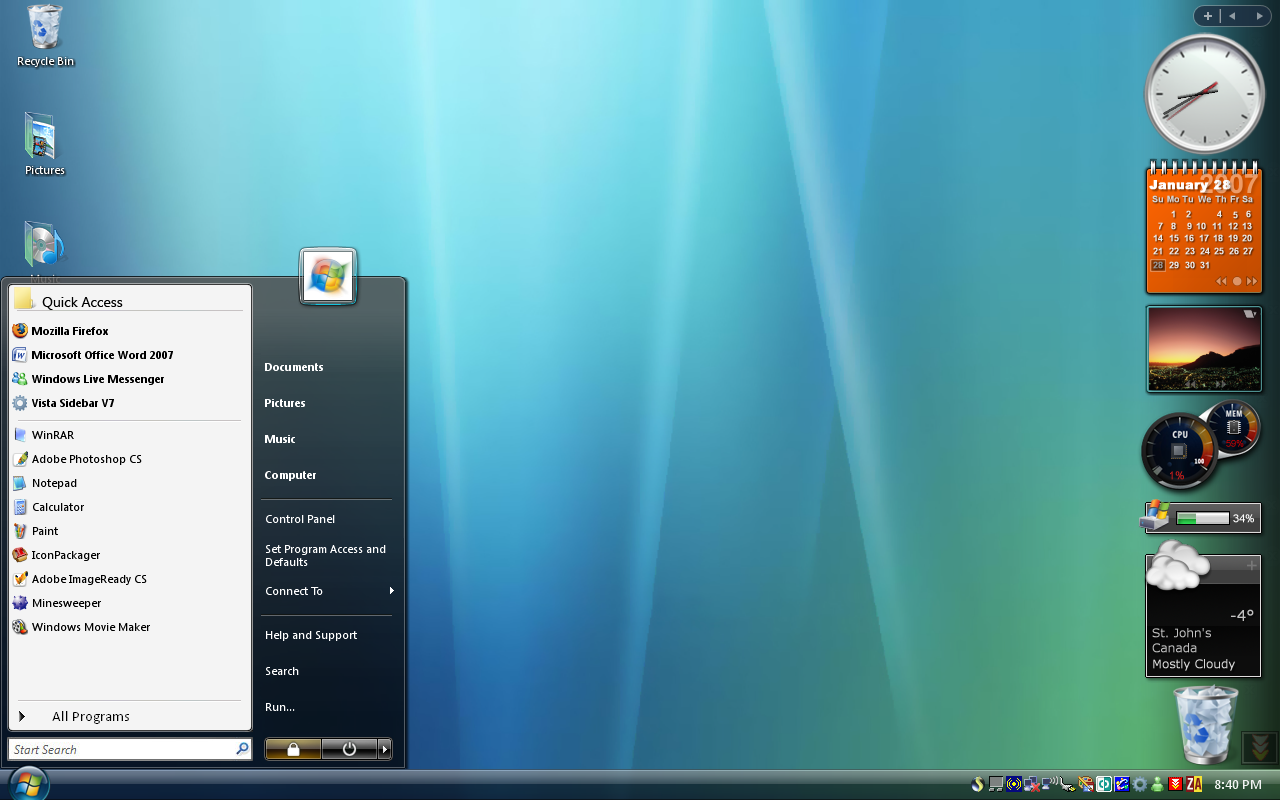Show previous month in calendar gadget
The width and height of the screenshot is (1280, 800).
tap(1221, 281)
